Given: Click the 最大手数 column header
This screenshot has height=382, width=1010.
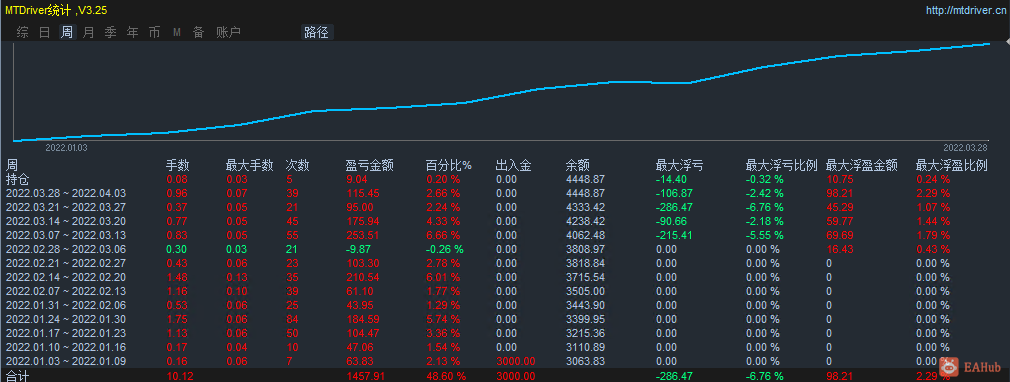Looking at the screenshot, I should [x=250, y=166].
